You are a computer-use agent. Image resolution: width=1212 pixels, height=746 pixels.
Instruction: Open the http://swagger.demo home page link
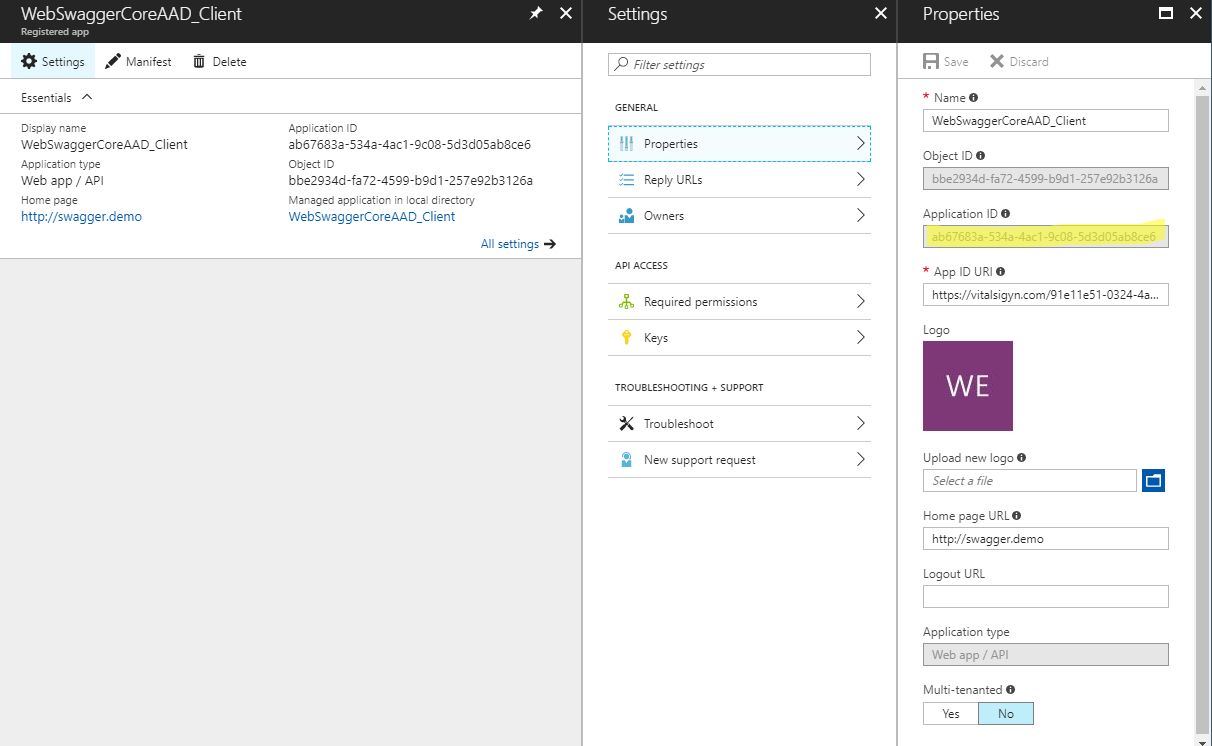81,216
